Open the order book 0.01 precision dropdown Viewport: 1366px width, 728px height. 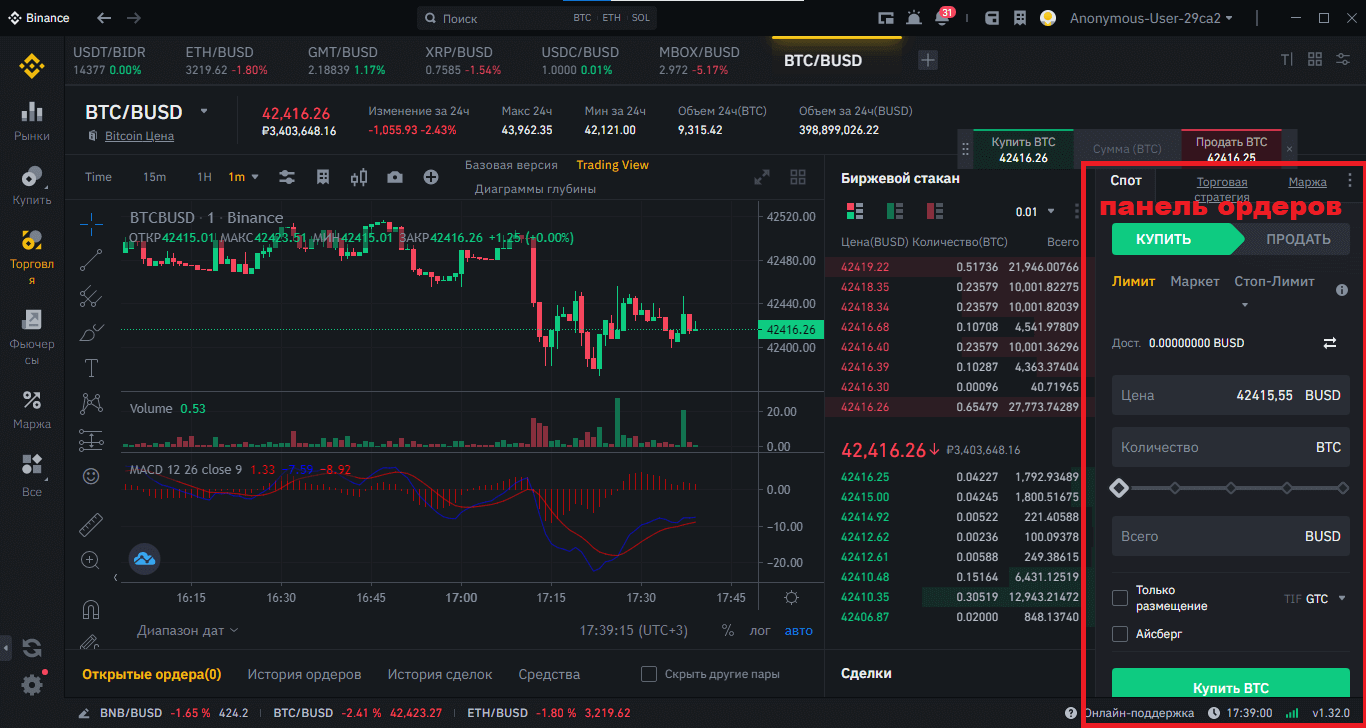1035,211
